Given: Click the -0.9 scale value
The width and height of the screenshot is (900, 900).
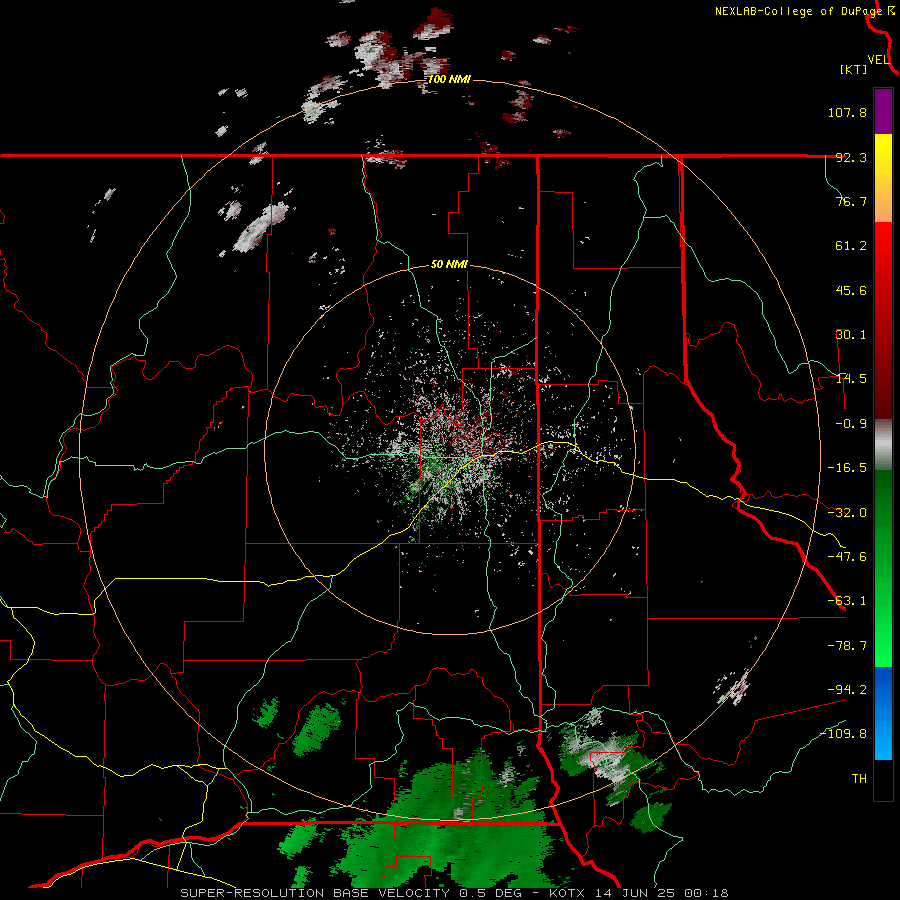Looking at the screenshot, I should point(851,424).
